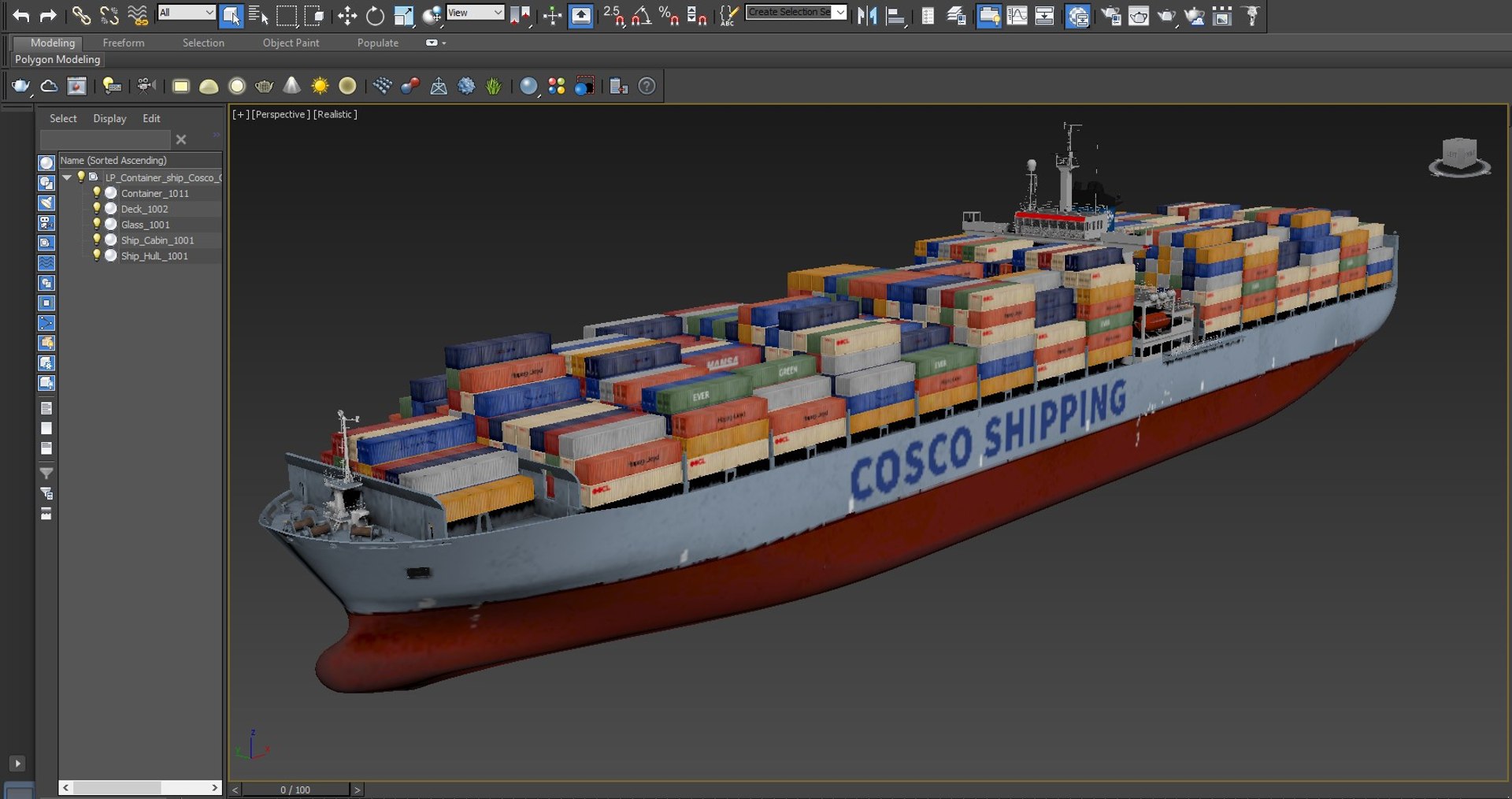
Task: Select Ship_Hull_1001 in scene explorer
Action: tap(154, 256)
